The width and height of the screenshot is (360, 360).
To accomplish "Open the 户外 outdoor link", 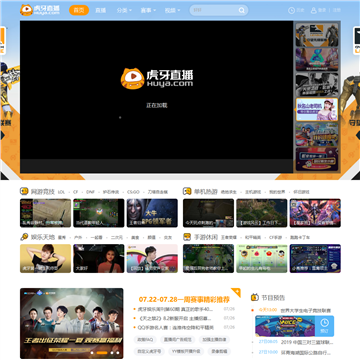I will click(x=78, y=238).
